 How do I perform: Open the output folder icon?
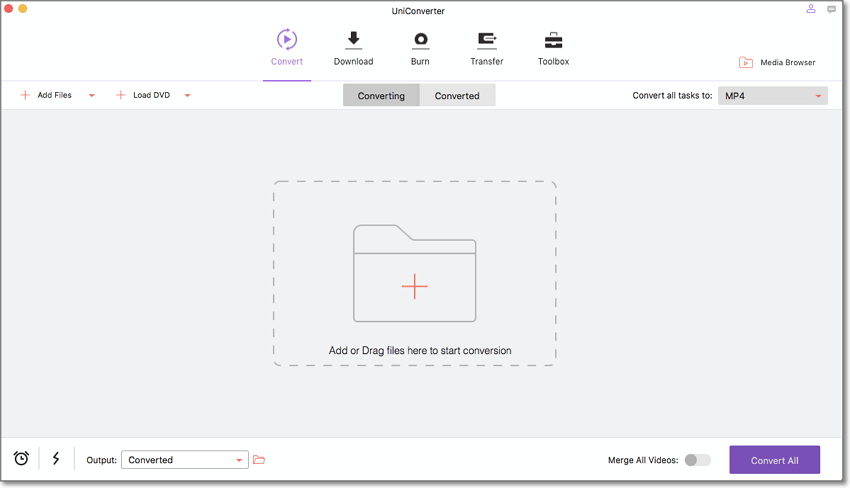pyautogui.click(x=259, y=460)
